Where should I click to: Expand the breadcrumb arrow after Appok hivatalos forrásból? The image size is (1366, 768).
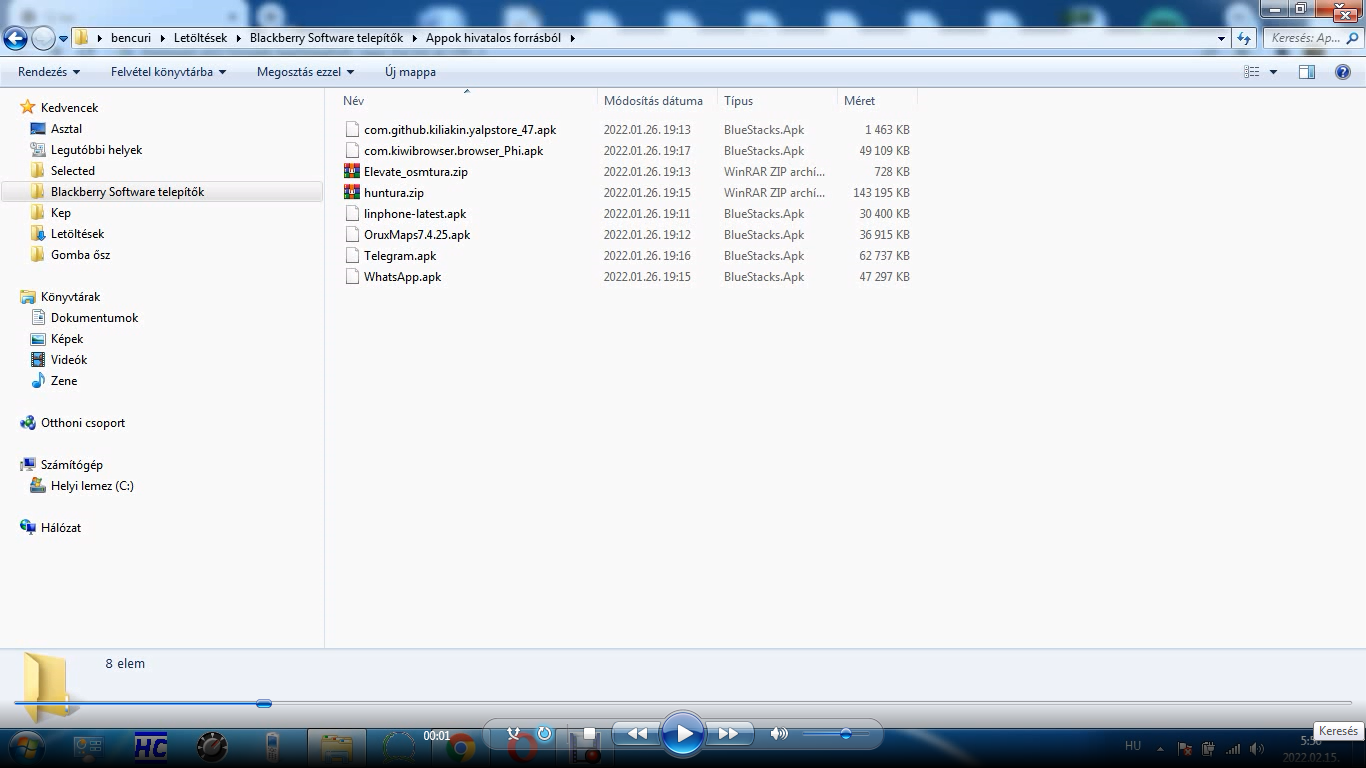573,38
